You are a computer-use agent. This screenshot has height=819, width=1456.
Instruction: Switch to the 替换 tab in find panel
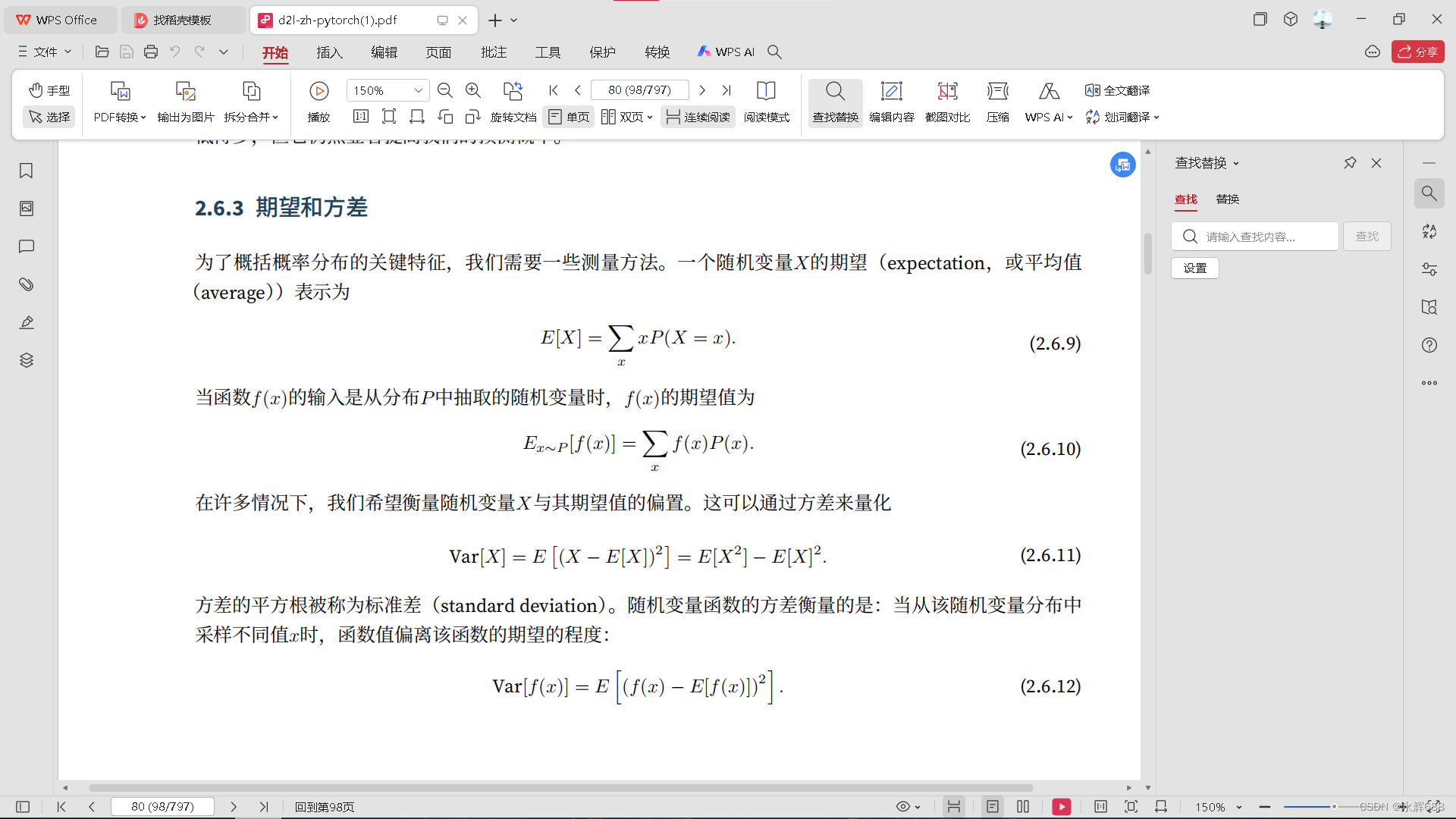[x=1227, y=199]
